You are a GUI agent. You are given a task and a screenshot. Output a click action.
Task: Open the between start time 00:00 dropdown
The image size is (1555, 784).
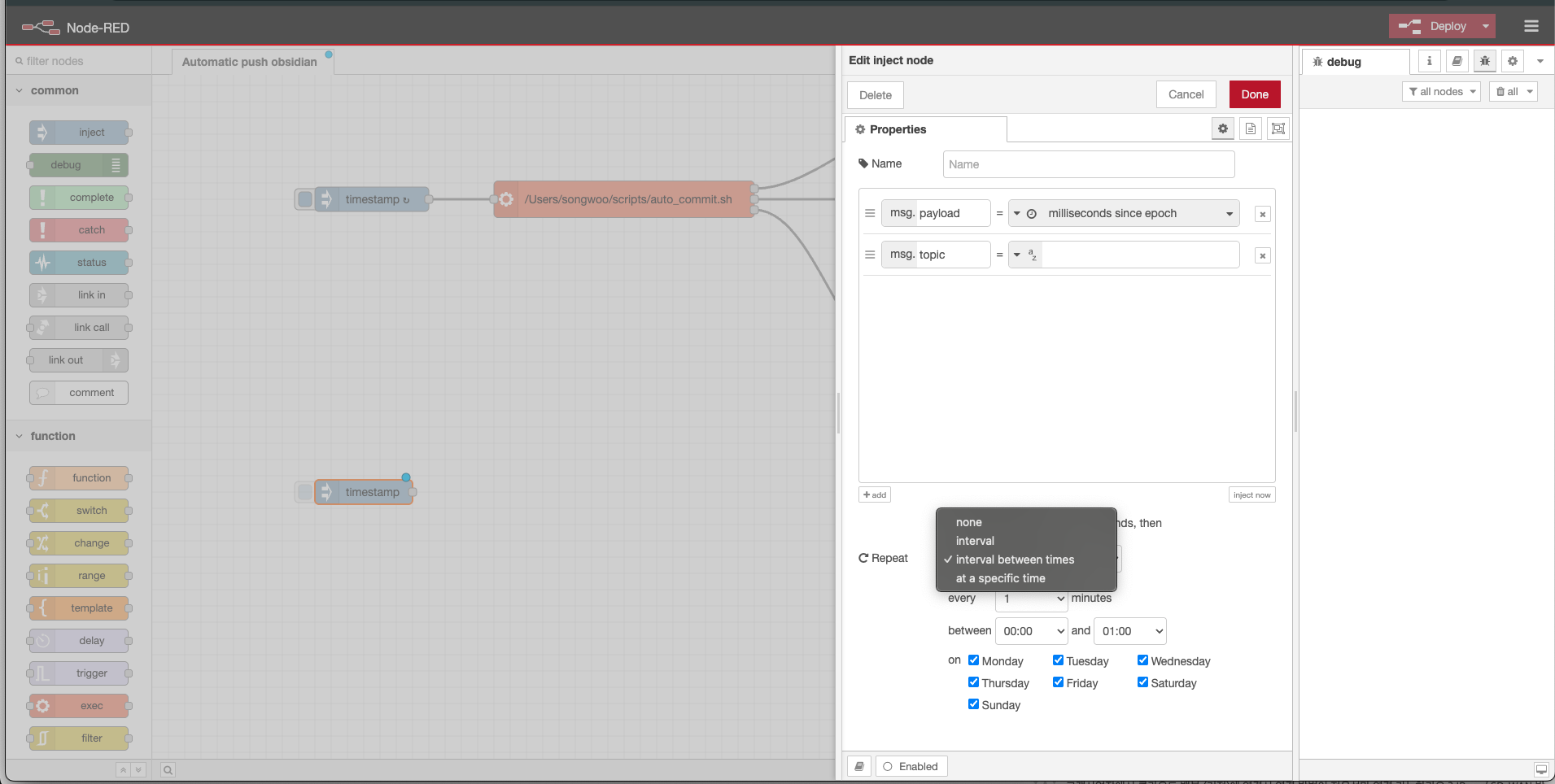tap(1032, 631)
